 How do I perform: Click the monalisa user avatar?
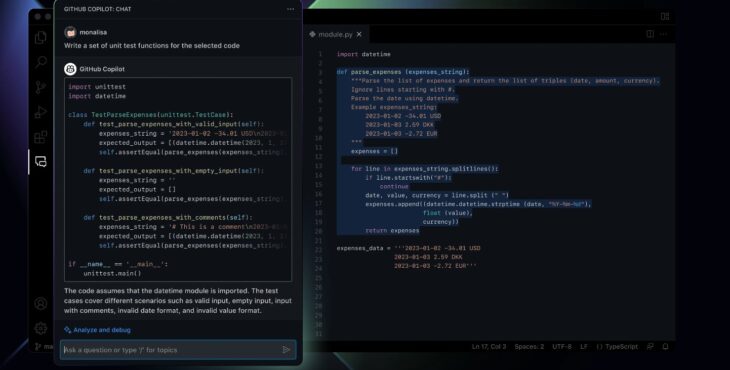click(70, 32)
